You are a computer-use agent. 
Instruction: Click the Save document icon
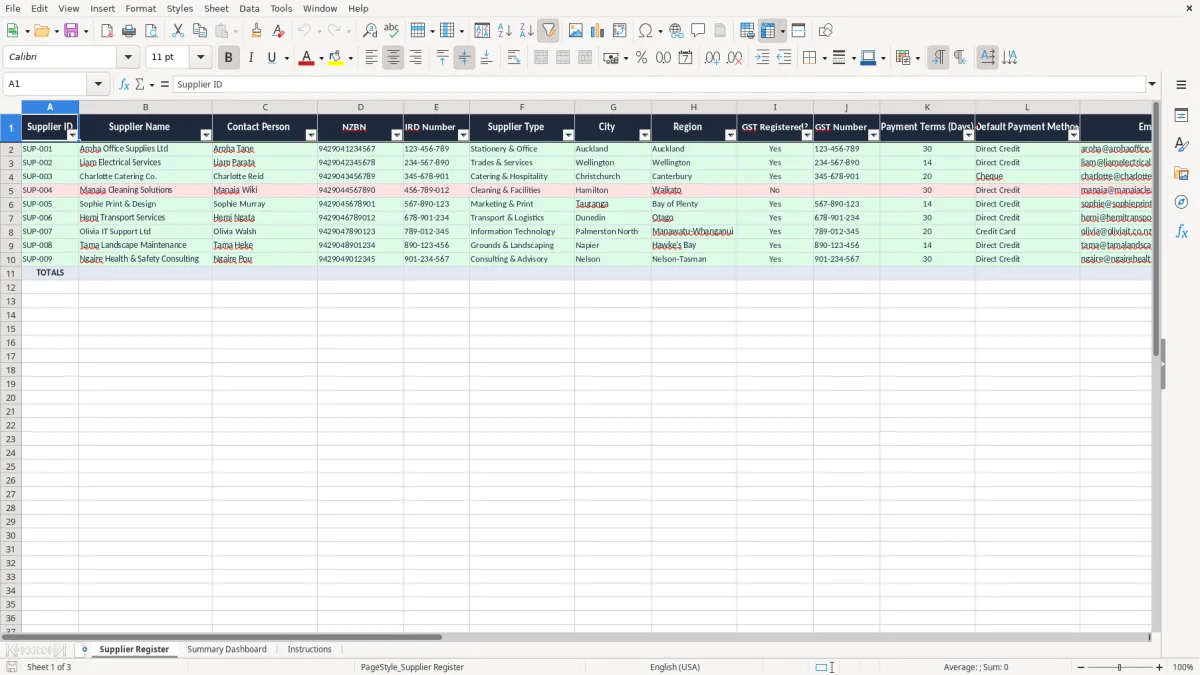click(71, 31)
